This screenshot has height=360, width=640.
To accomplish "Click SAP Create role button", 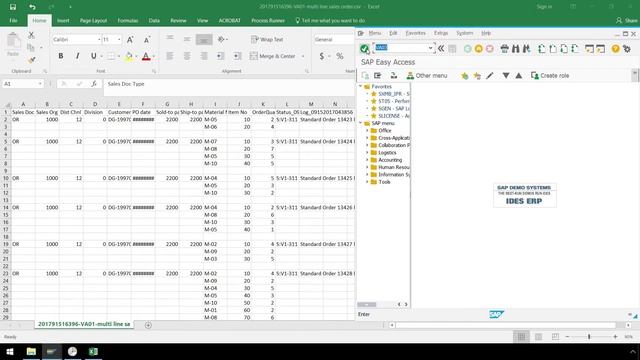I will pos(550,76).
